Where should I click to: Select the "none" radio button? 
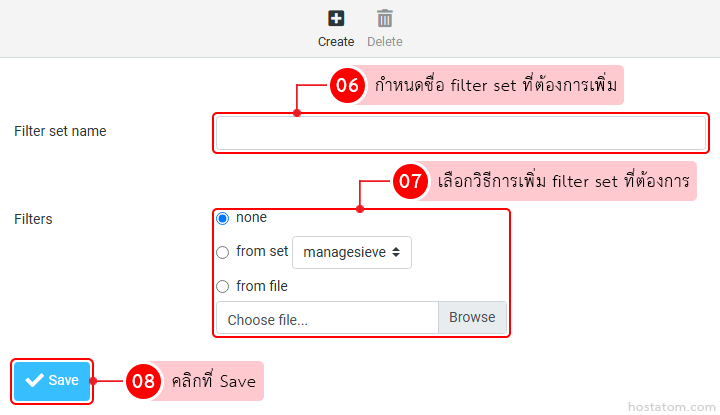tap(223, 218)
